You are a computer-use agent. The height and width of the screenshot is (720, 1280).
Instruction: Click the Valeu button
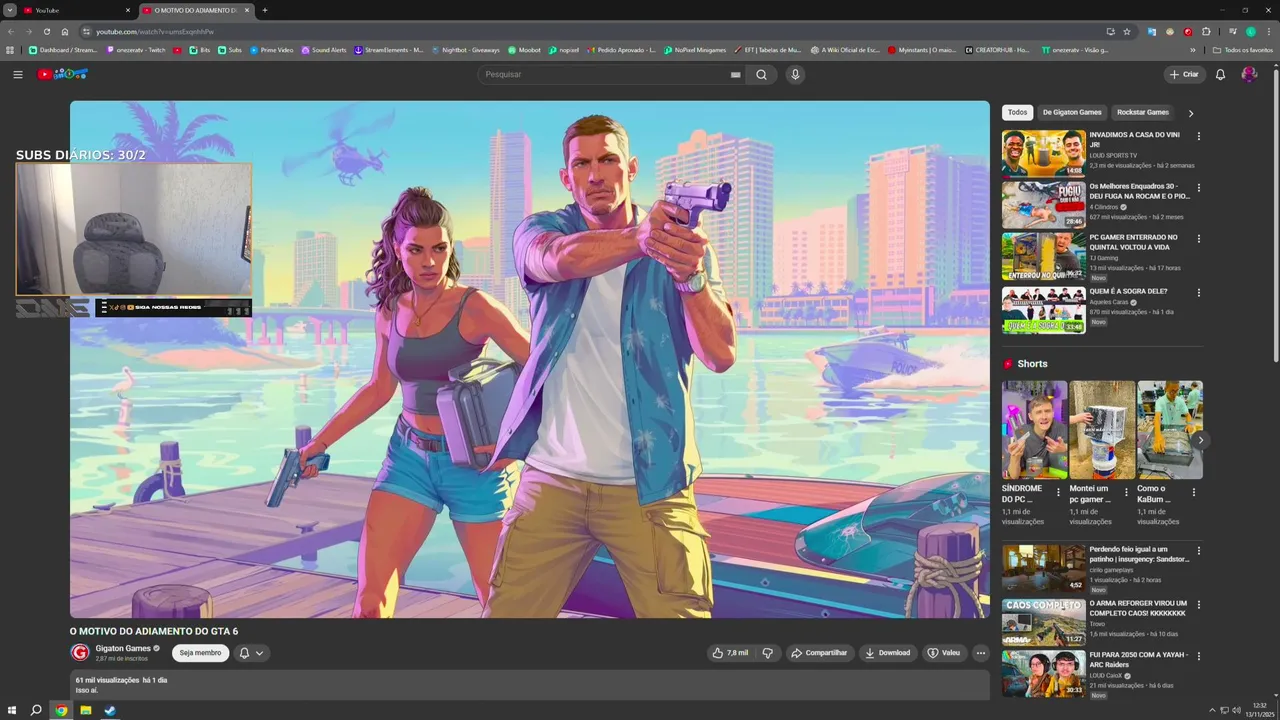point(944,653)
